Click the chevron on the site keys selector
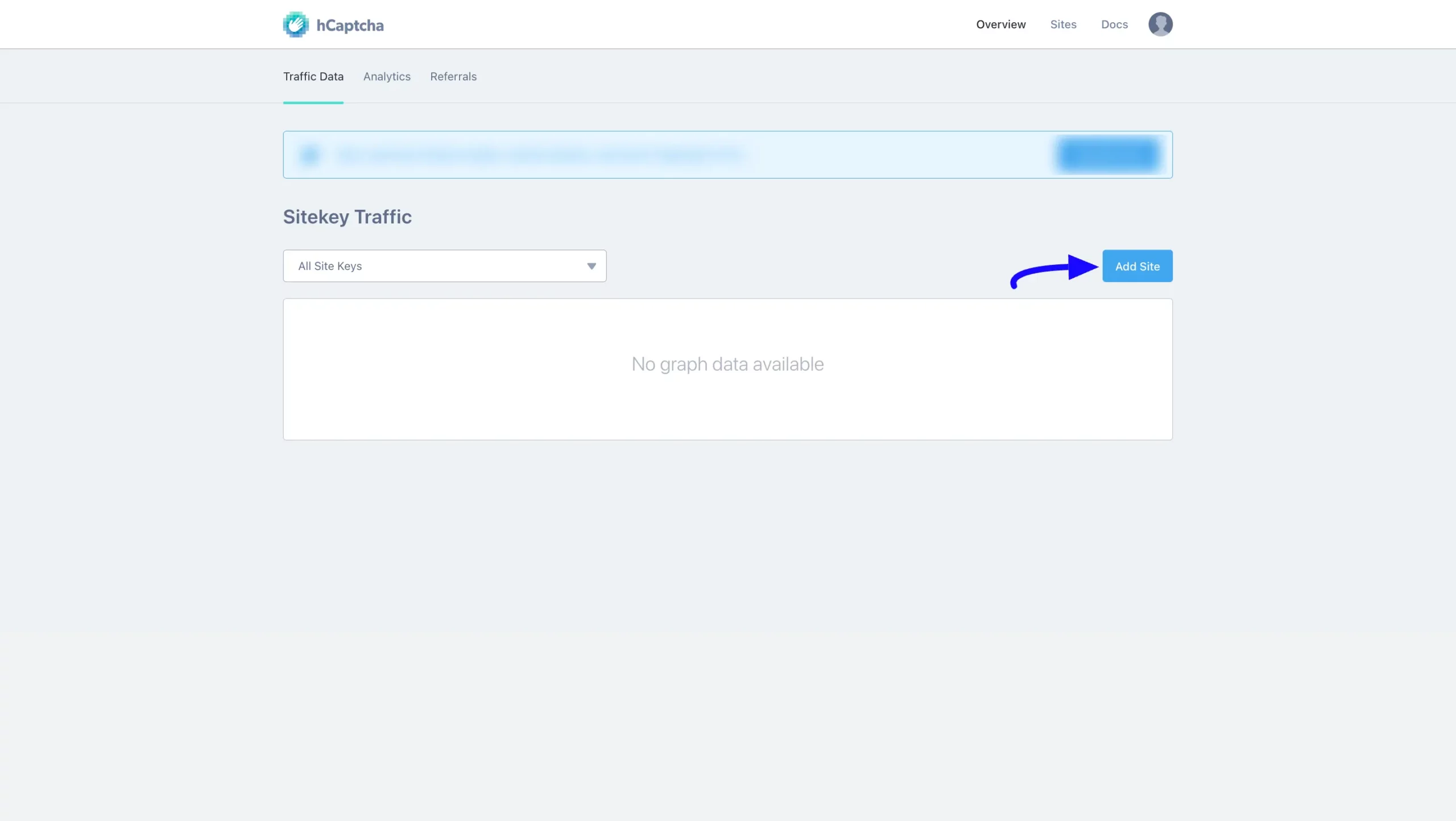1456x821 pixels. (591, 266)
